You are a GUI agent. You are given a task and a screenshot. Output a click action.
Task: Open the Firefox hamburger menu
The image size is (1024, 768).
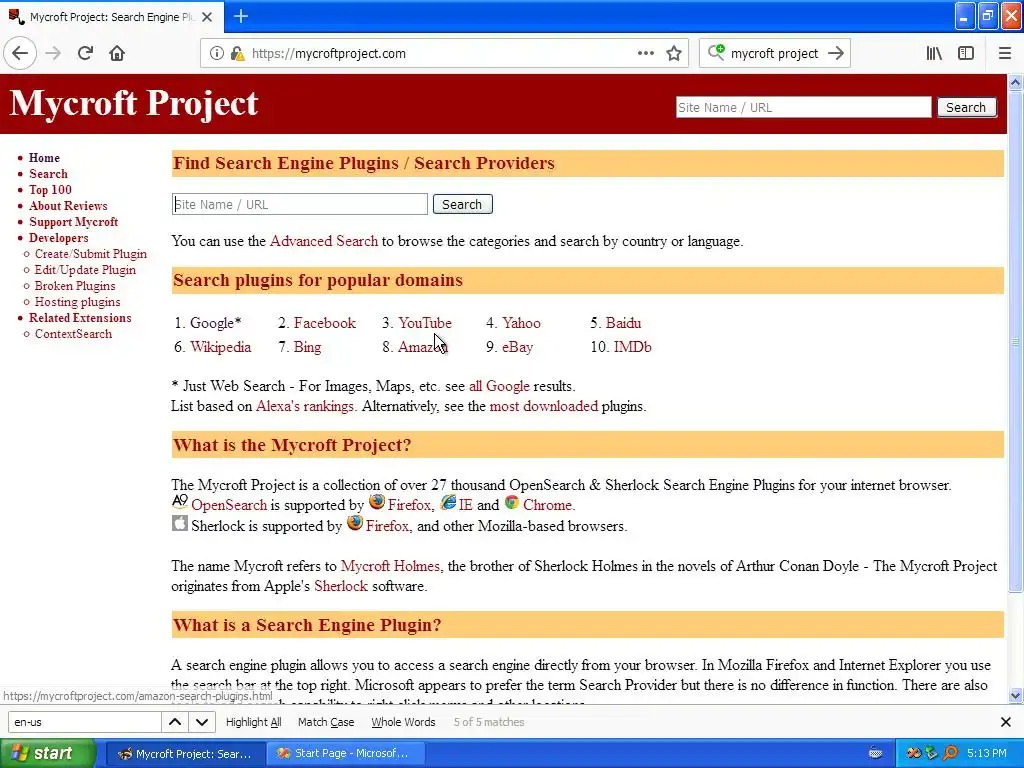(1005, 54)
